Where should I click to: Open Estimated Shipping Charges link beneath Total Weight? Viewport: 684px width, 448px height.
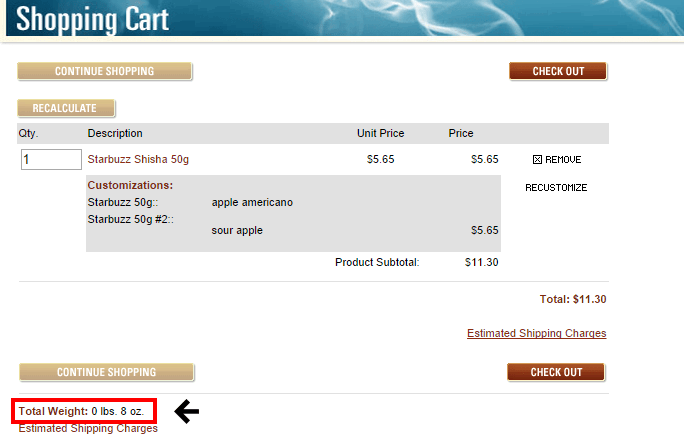88,428
